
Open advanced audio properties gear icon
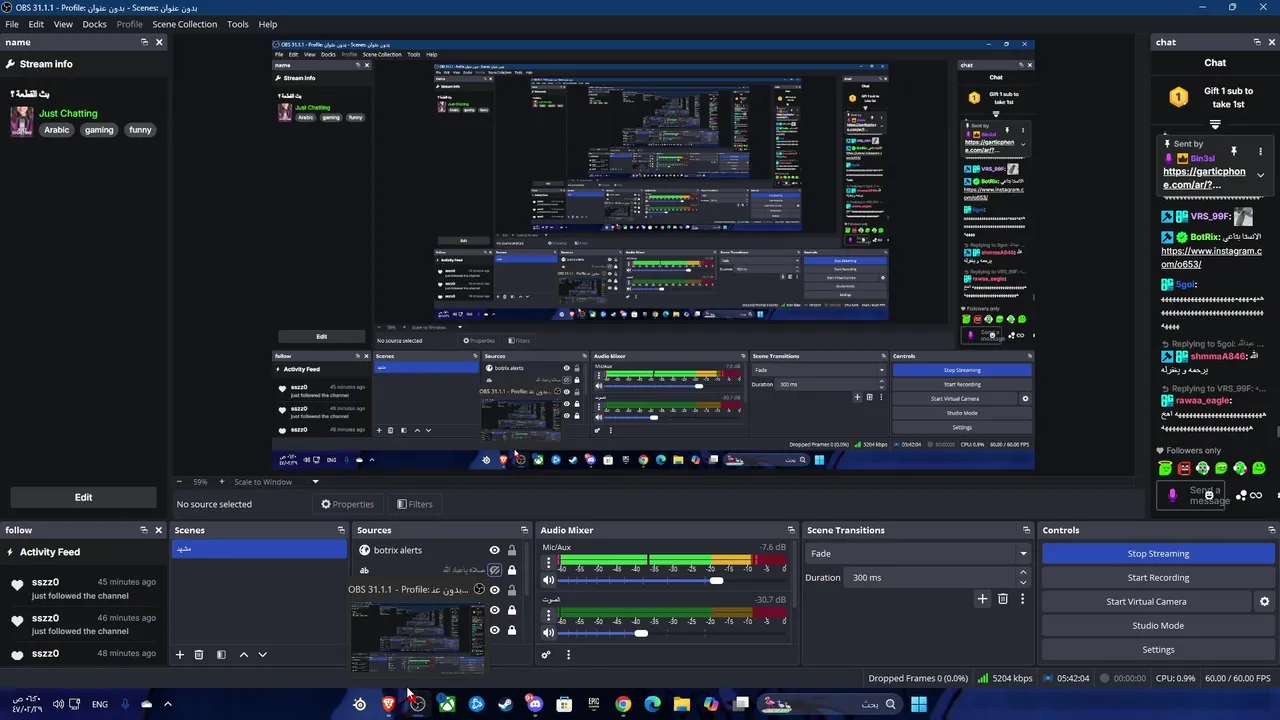click(546, 655)
